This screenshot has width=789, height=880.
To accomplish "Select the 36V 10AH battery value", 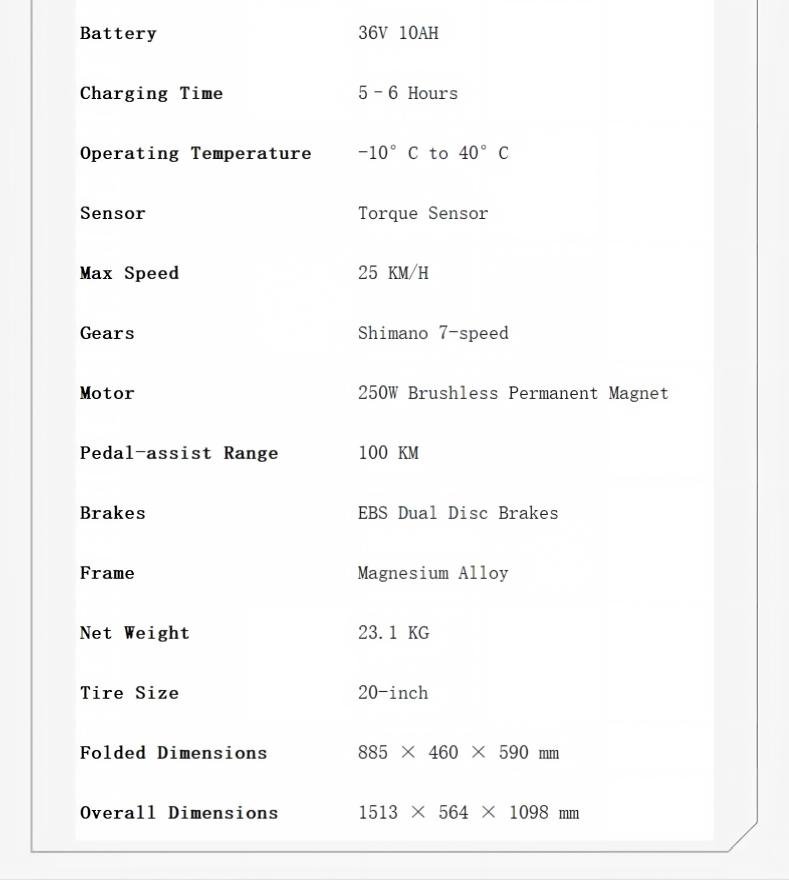I will pyautogui.click(x=398, y=33).
